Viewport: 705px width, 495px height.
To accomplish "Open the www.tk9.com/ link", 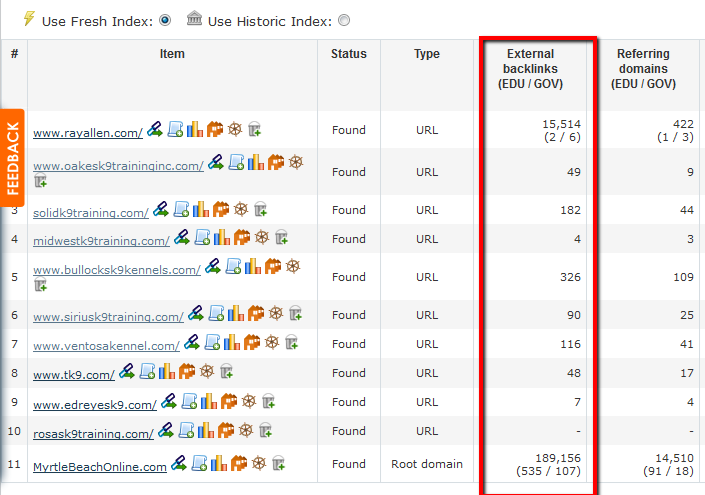I will (x=74, y=375).
